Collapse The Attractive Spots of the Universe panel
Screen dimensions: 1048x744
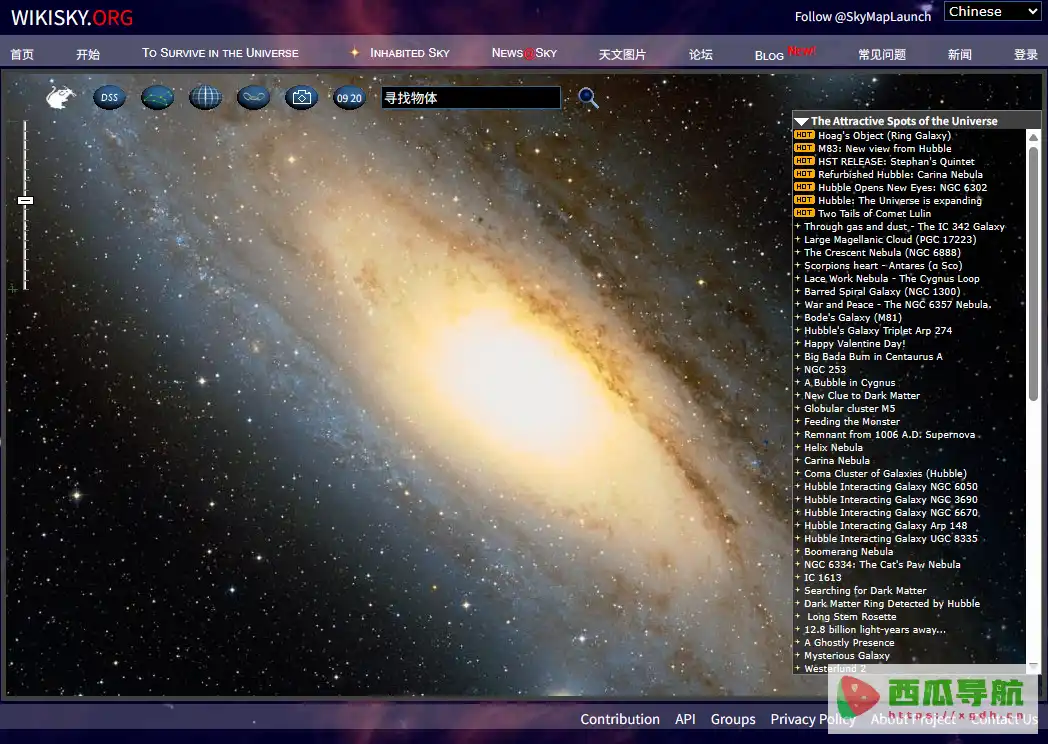(x=801, y=121)
